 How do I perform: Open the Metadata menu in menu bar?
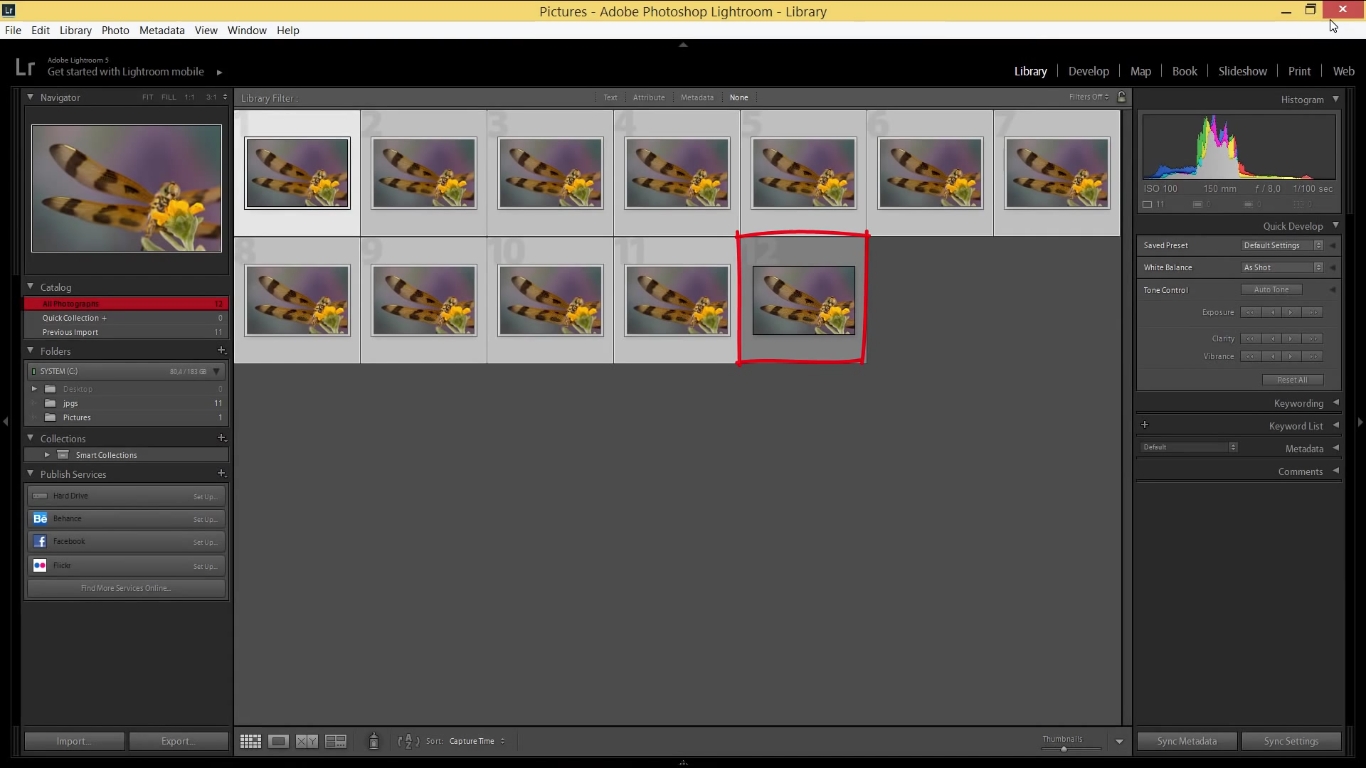[161, 30]
